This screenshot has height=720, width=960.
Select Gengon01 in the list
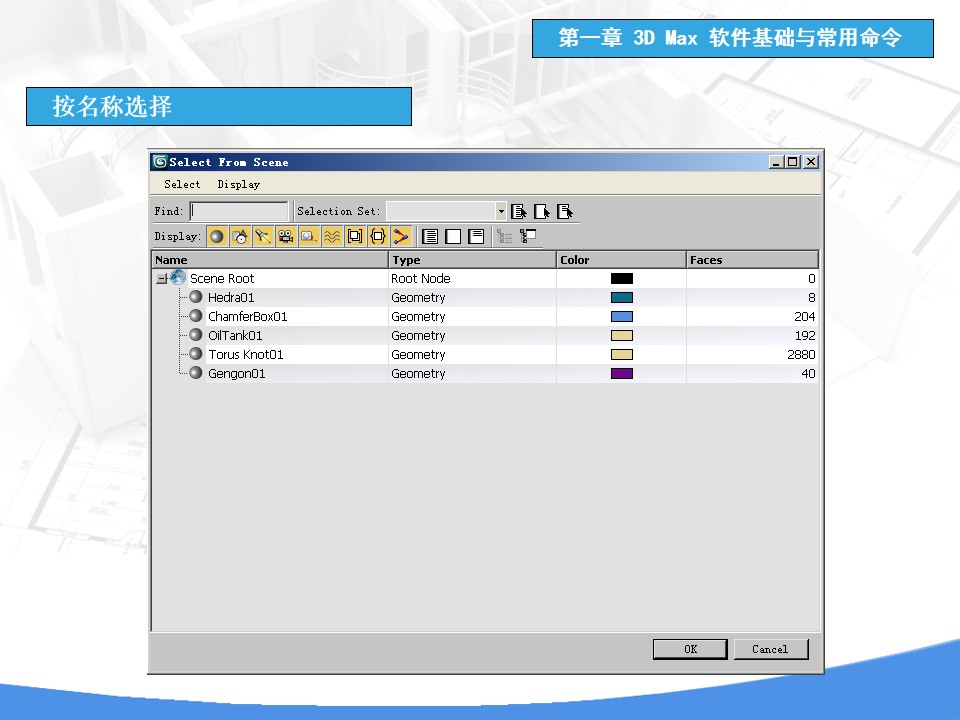(236, 373)
